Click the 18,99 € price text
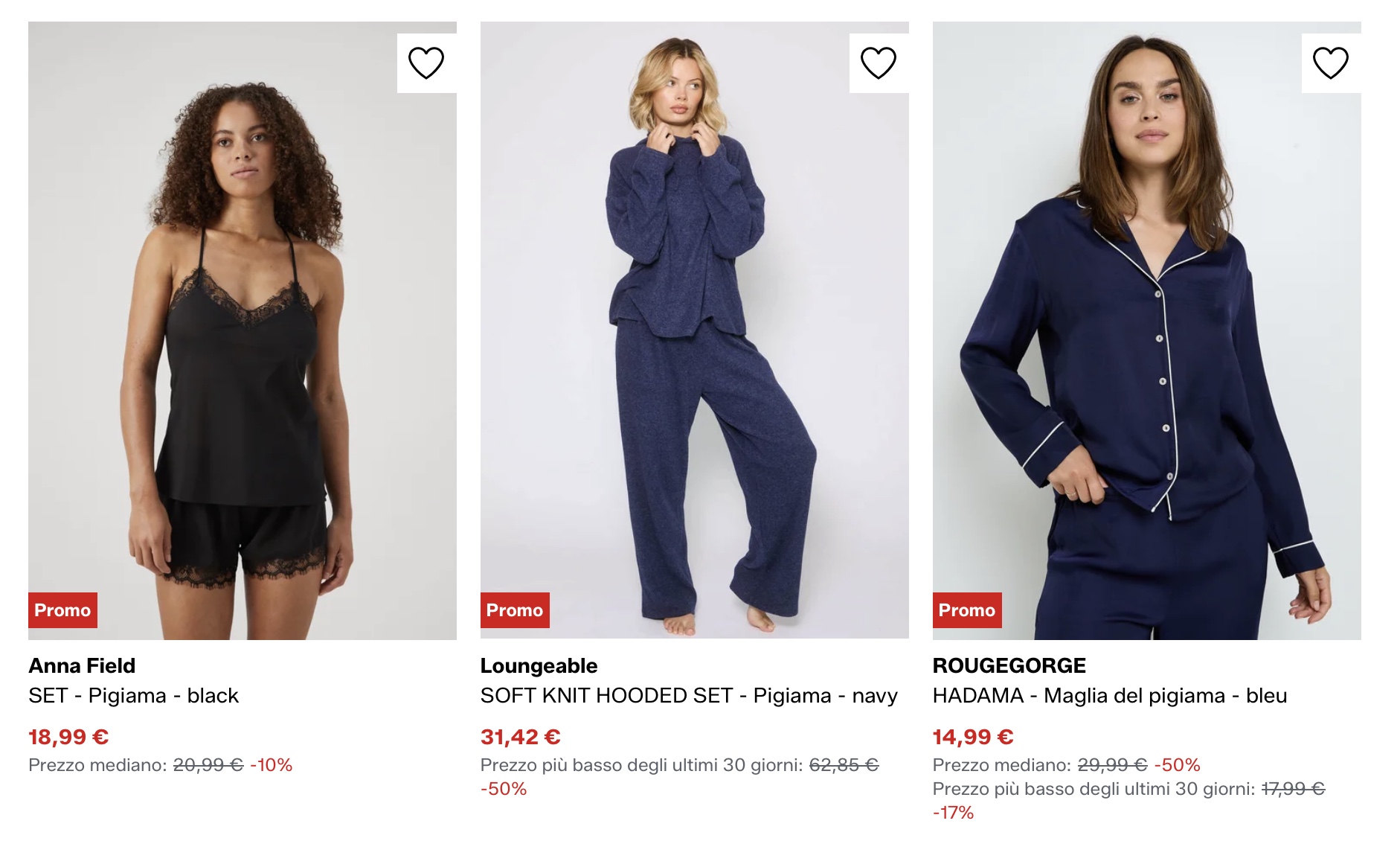 [68, 737]
